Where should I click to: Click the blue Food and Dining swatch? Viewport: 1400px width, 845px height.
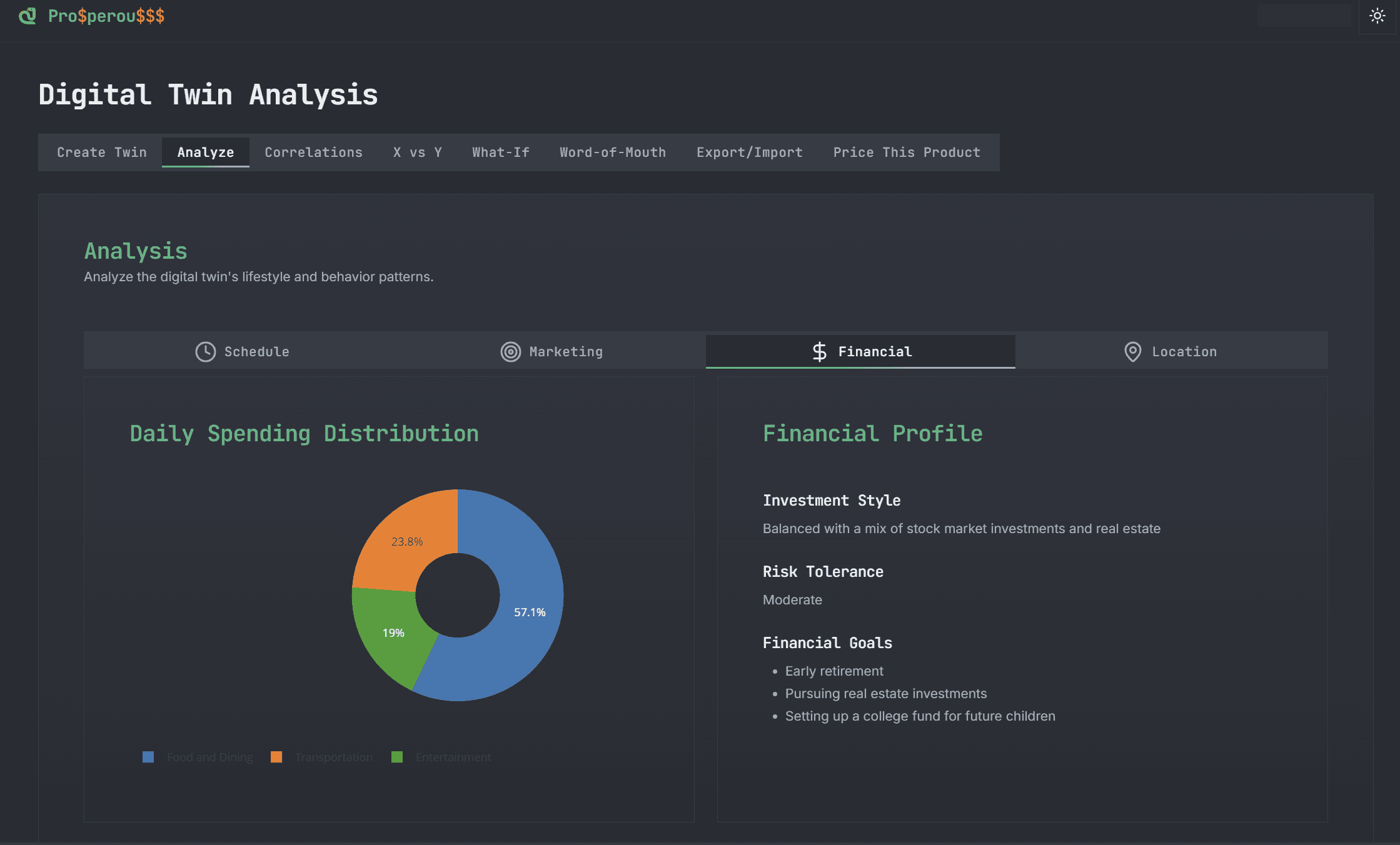(148, 757)
